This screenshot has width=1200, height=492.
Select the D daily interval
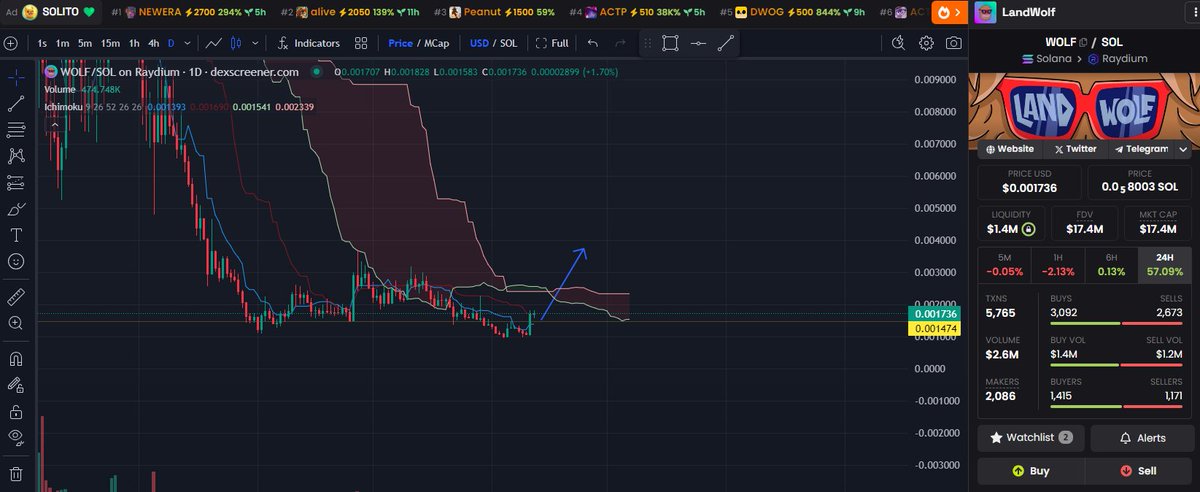click(x=171, y=43)
